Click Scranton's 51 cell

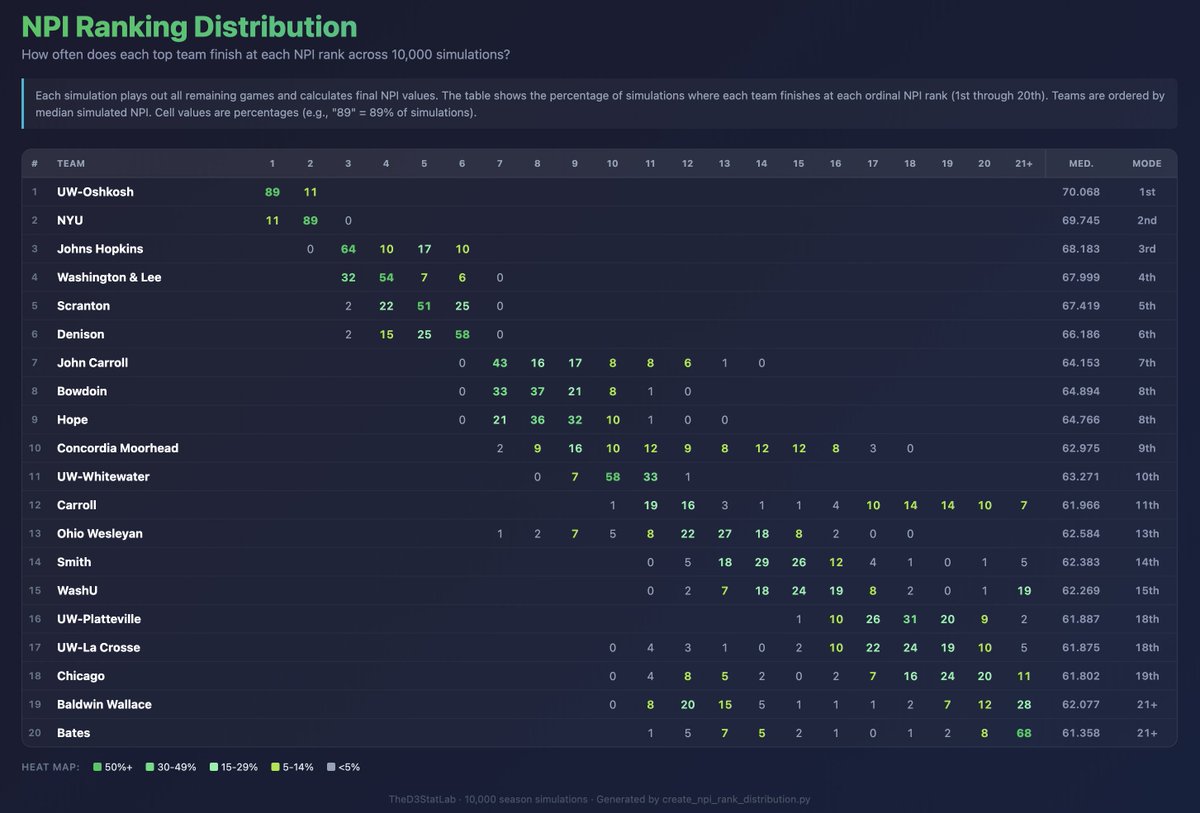(424, 306)
